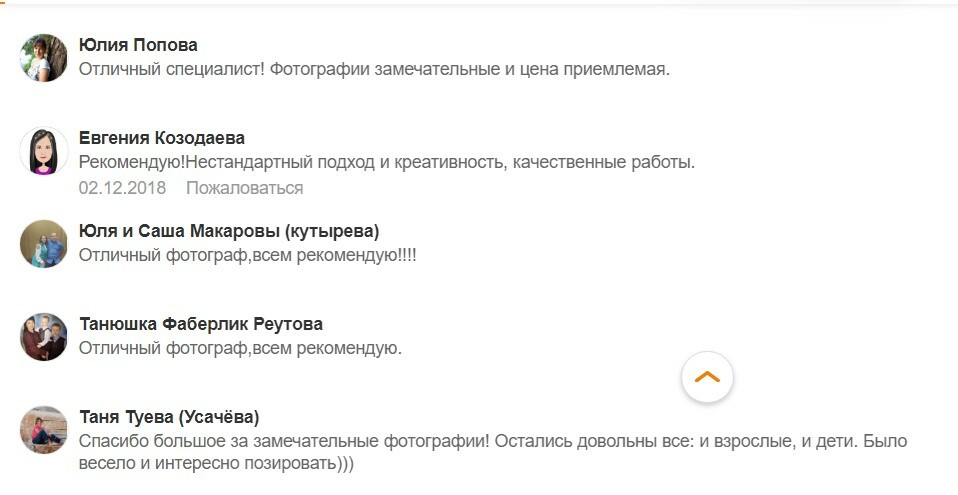
Task: Open Танюшка Фаберлик Реутова's profile picture
Action: 44,337
